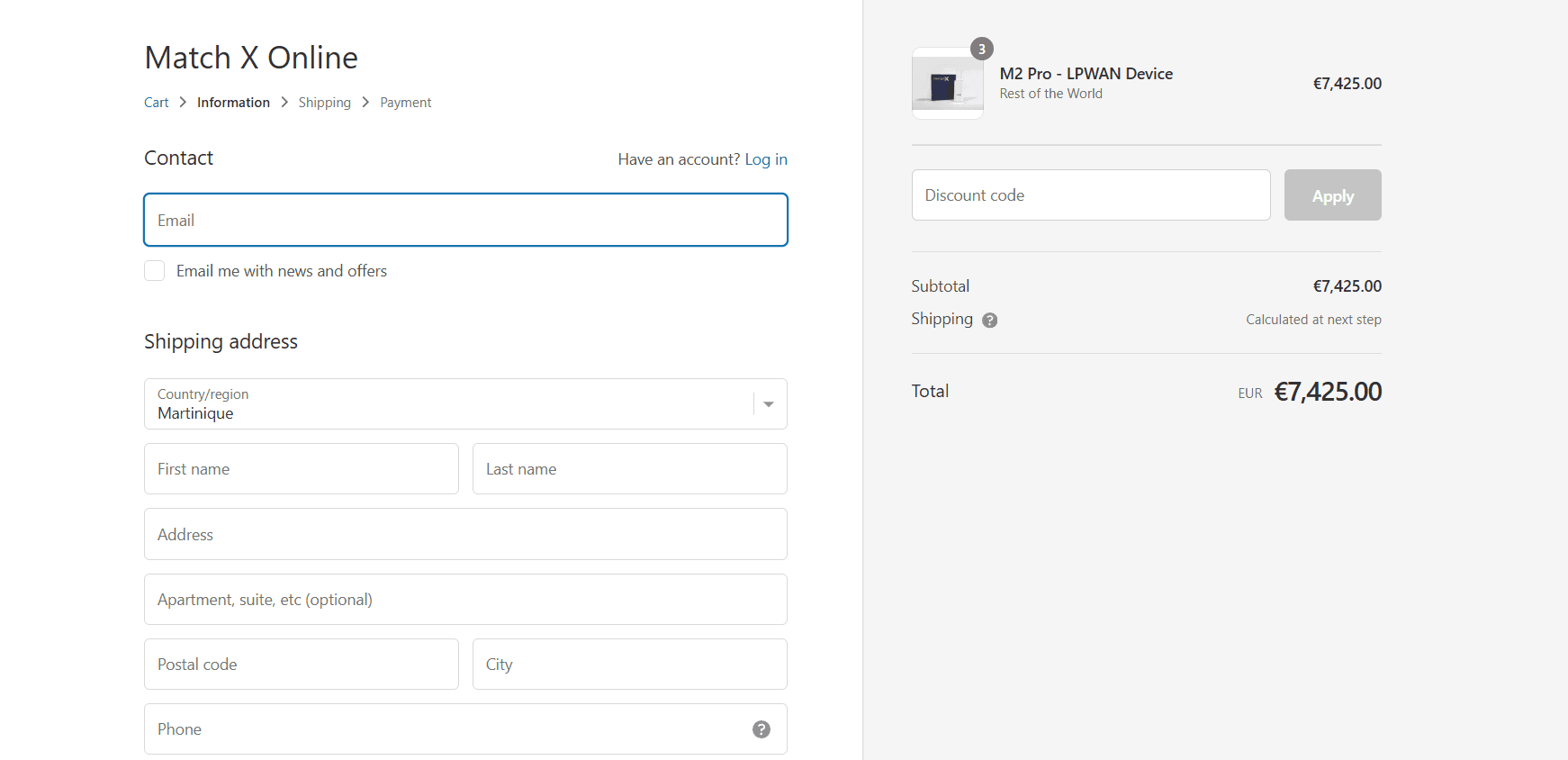Click the First name field

click(x=302, y=469)
